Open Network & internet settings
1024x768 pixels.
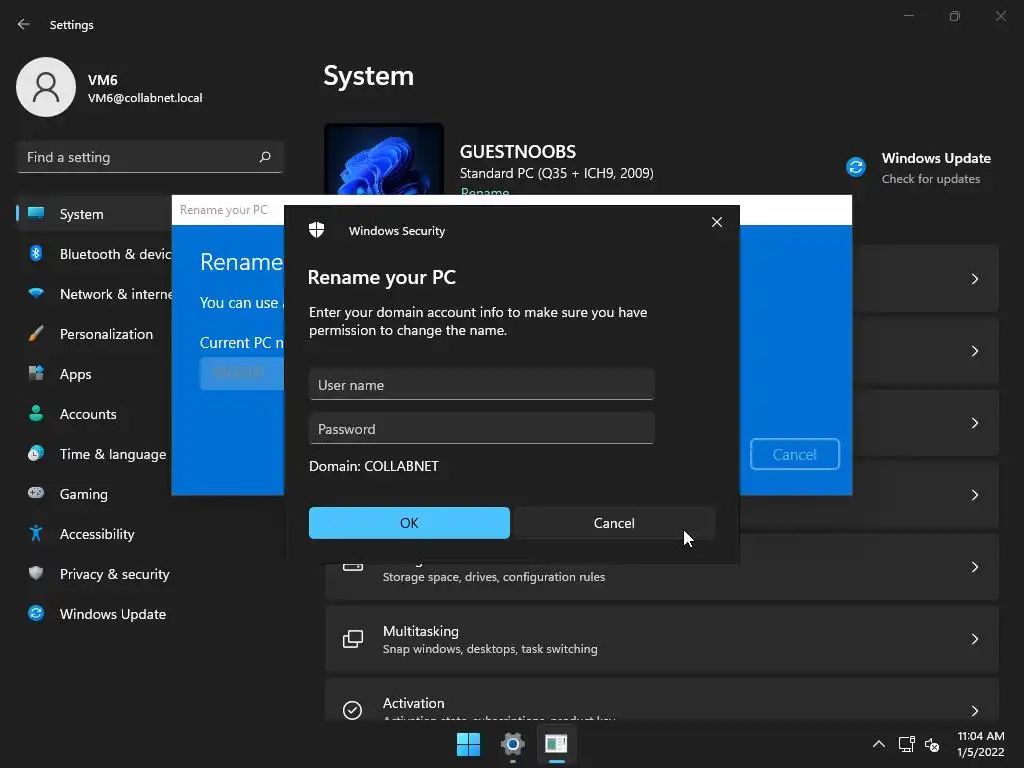[96, 294]
